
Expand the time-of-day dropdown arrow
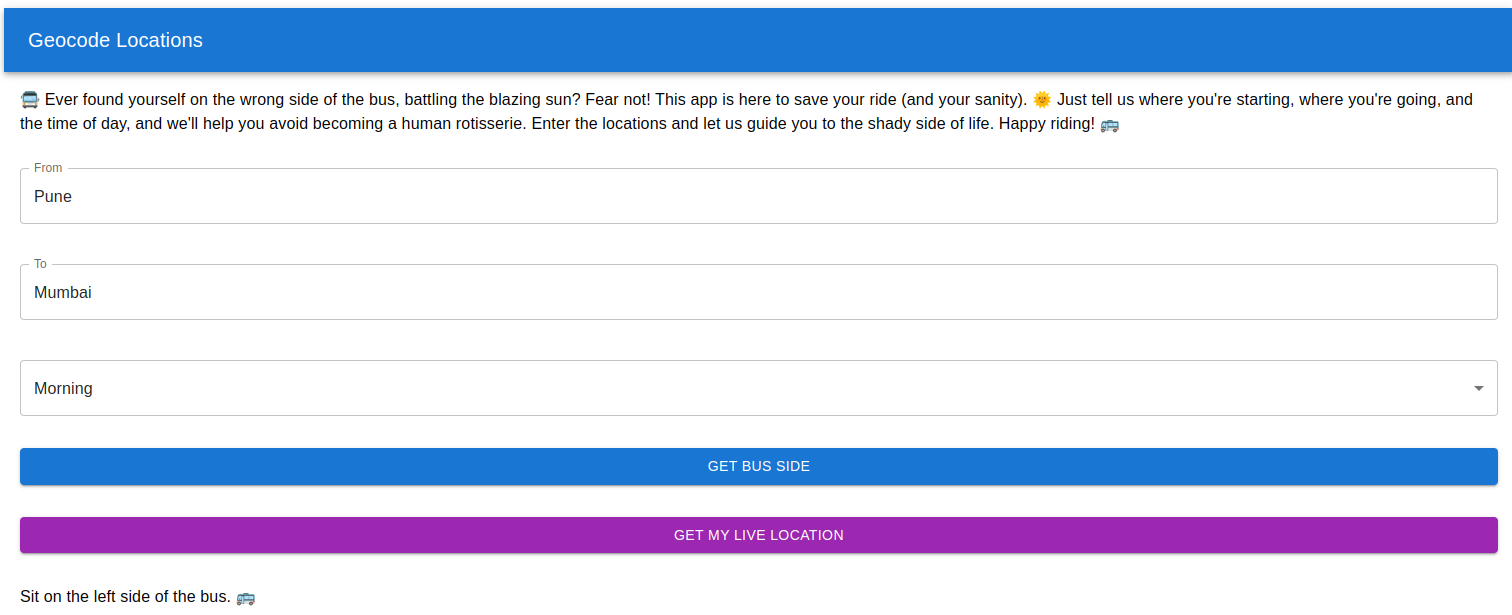(1478, 388)
